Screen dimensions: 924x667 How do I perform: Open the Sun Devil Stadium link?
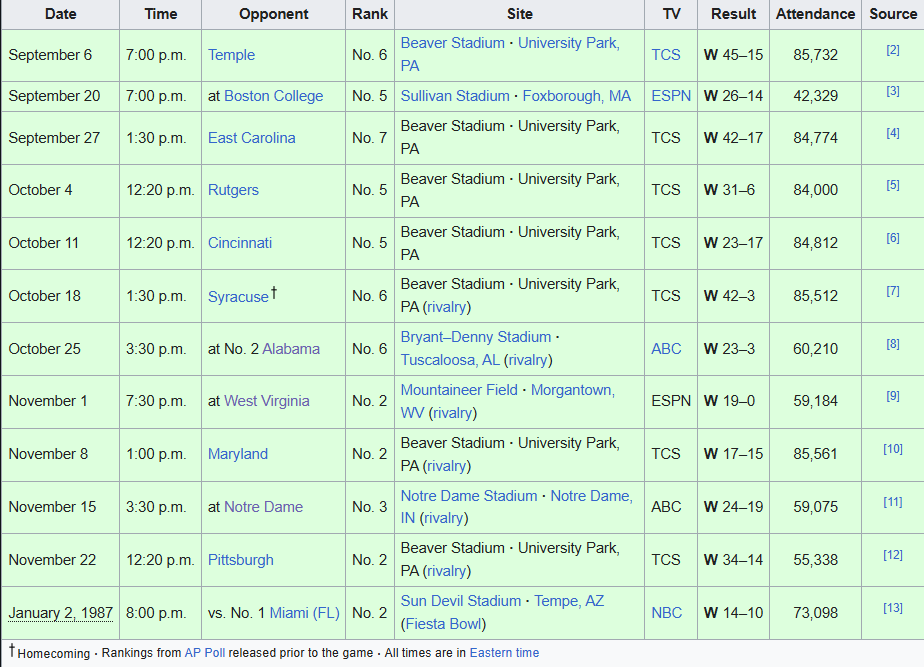click(461, 601)
